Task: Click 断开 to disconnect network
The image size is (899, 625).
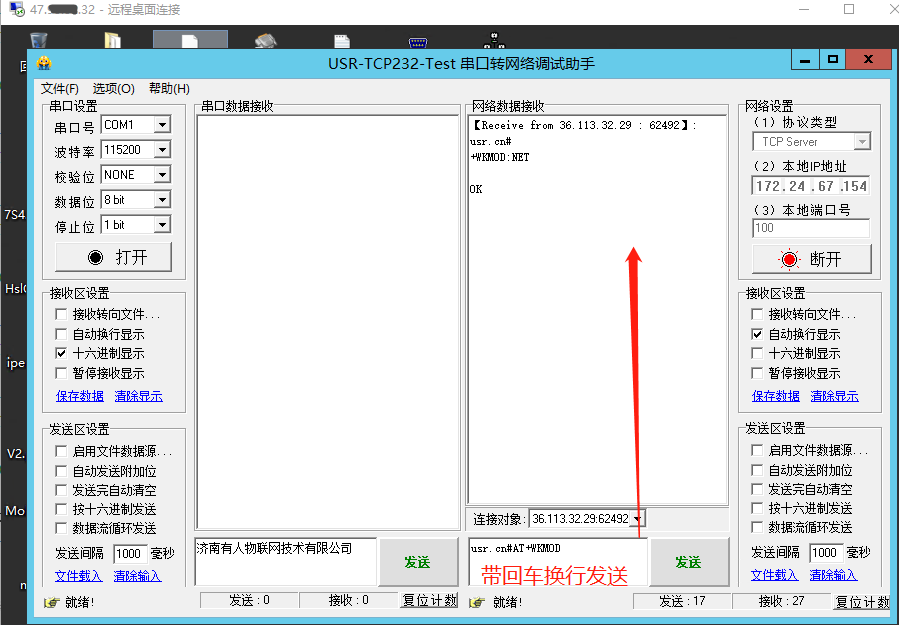Action: [812, 259]
